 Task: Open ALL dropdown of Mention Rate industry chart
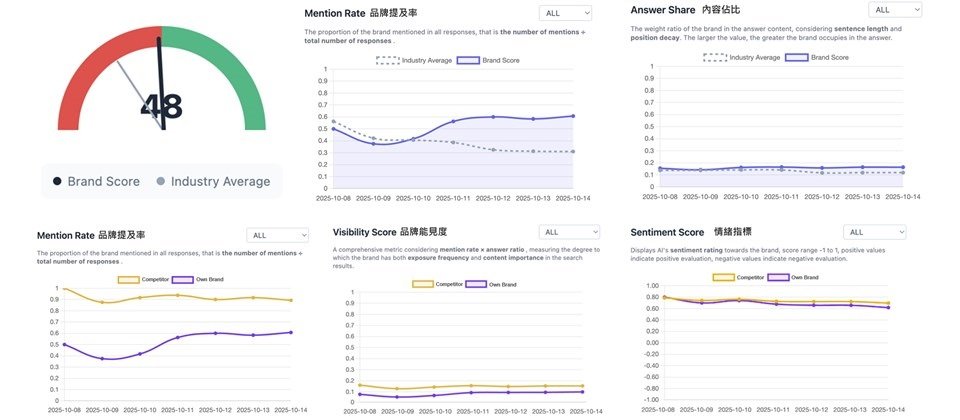pyautogui.click(x=565, y=13)
